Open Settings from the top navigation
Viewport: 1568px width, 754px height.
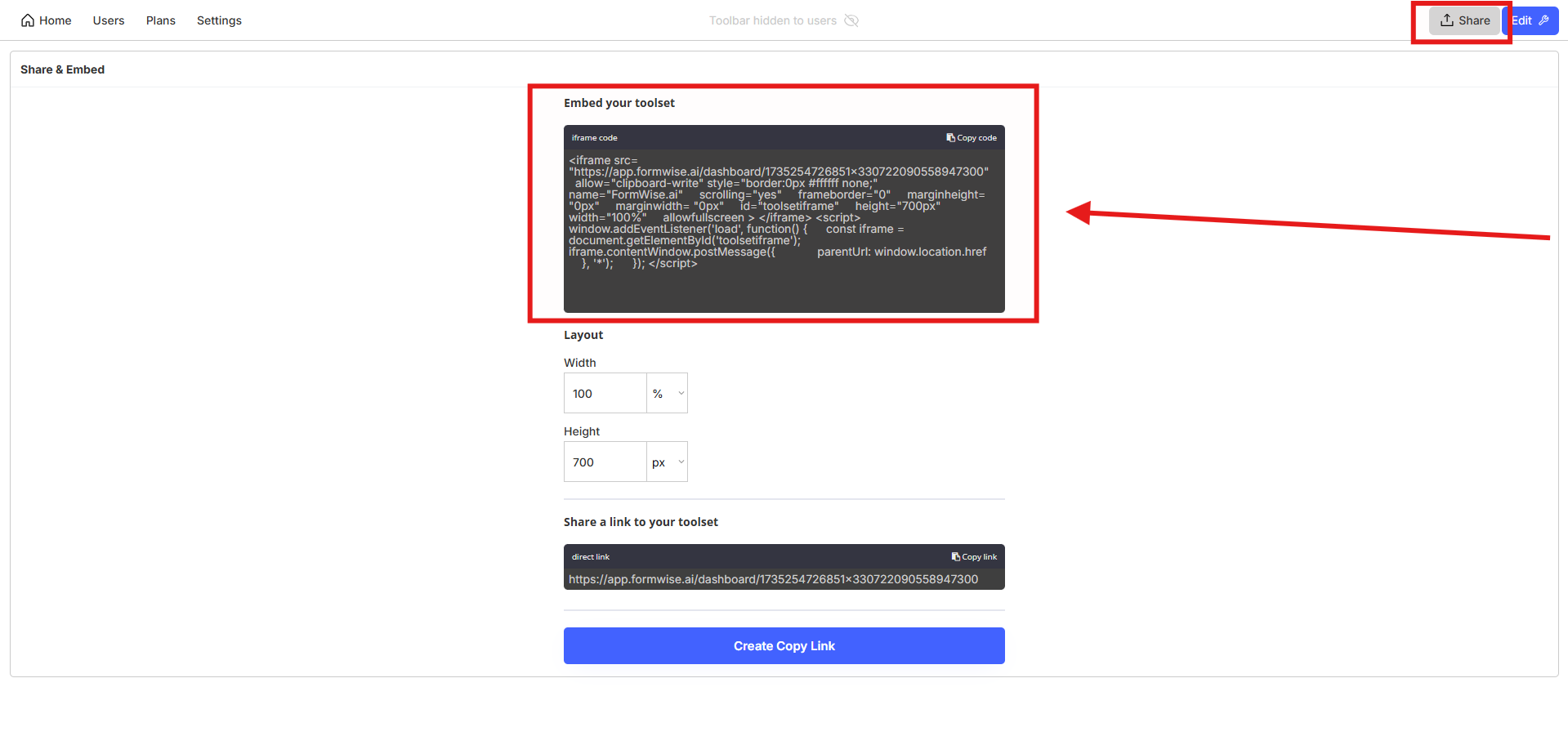(219, 20)
